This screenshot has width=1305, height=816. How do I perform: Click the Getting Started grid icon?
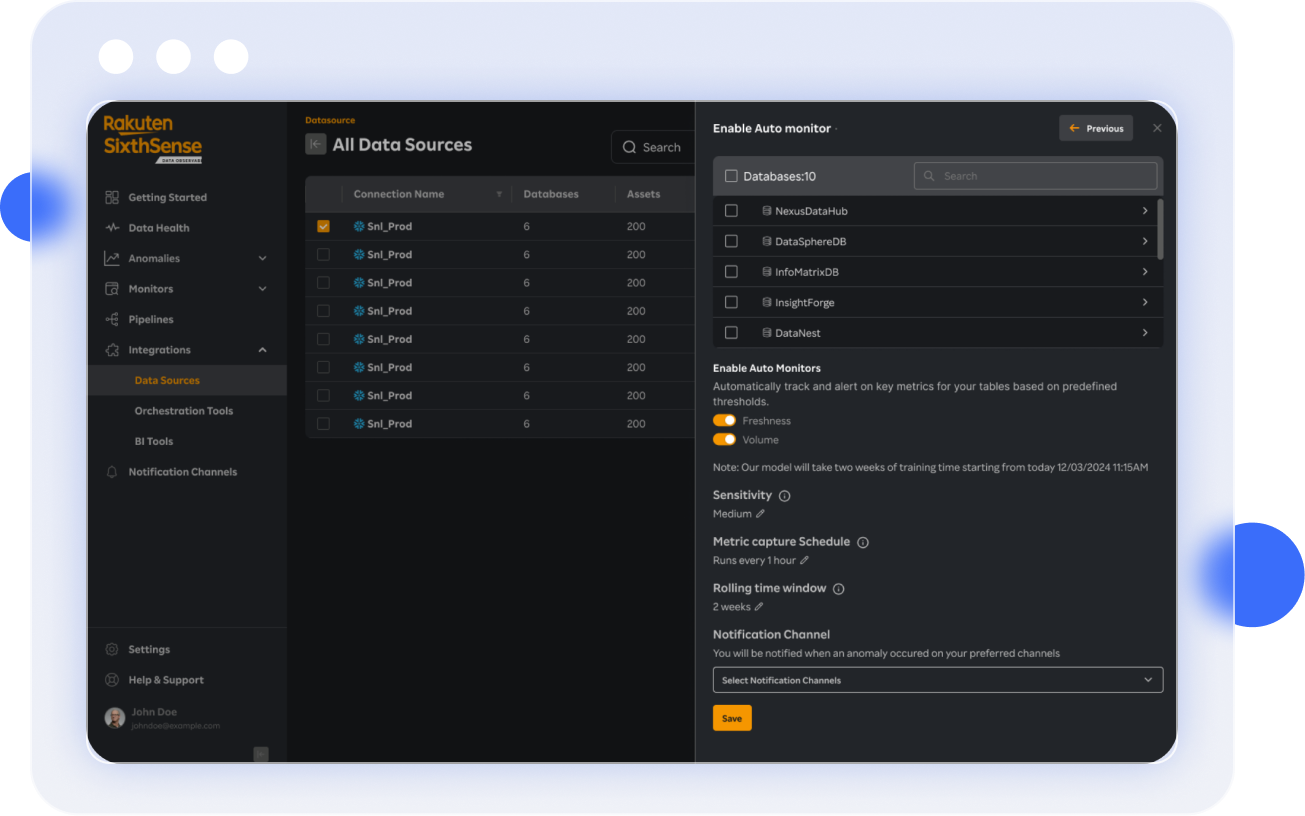pos(112,197)
